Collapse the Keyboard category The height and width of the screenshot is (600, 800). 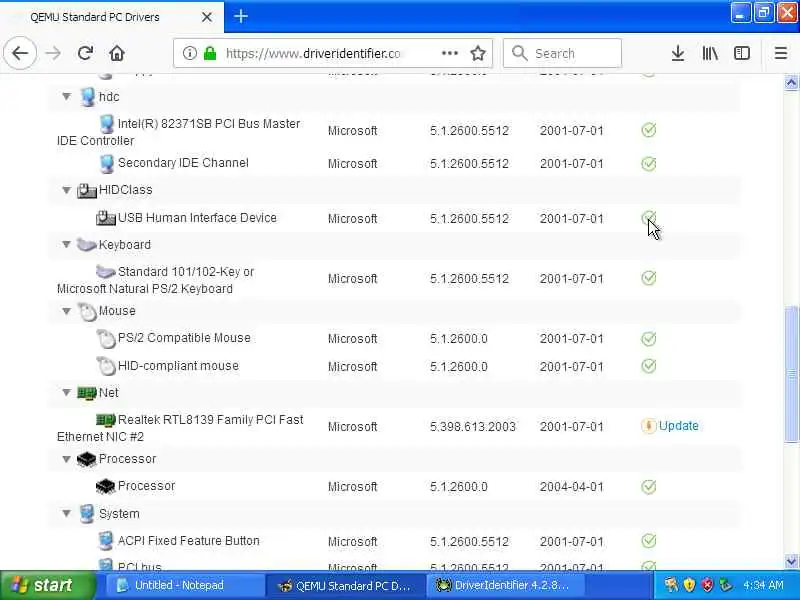coord(66,244)
